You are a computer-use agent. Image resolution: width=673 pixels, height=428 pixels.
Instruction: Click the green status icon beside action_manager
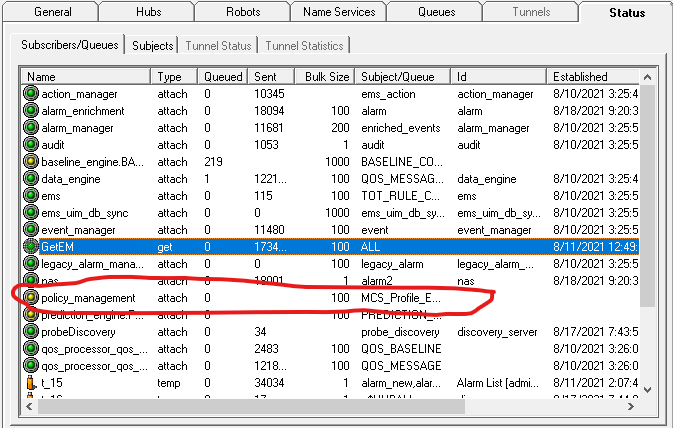point(32,94)
